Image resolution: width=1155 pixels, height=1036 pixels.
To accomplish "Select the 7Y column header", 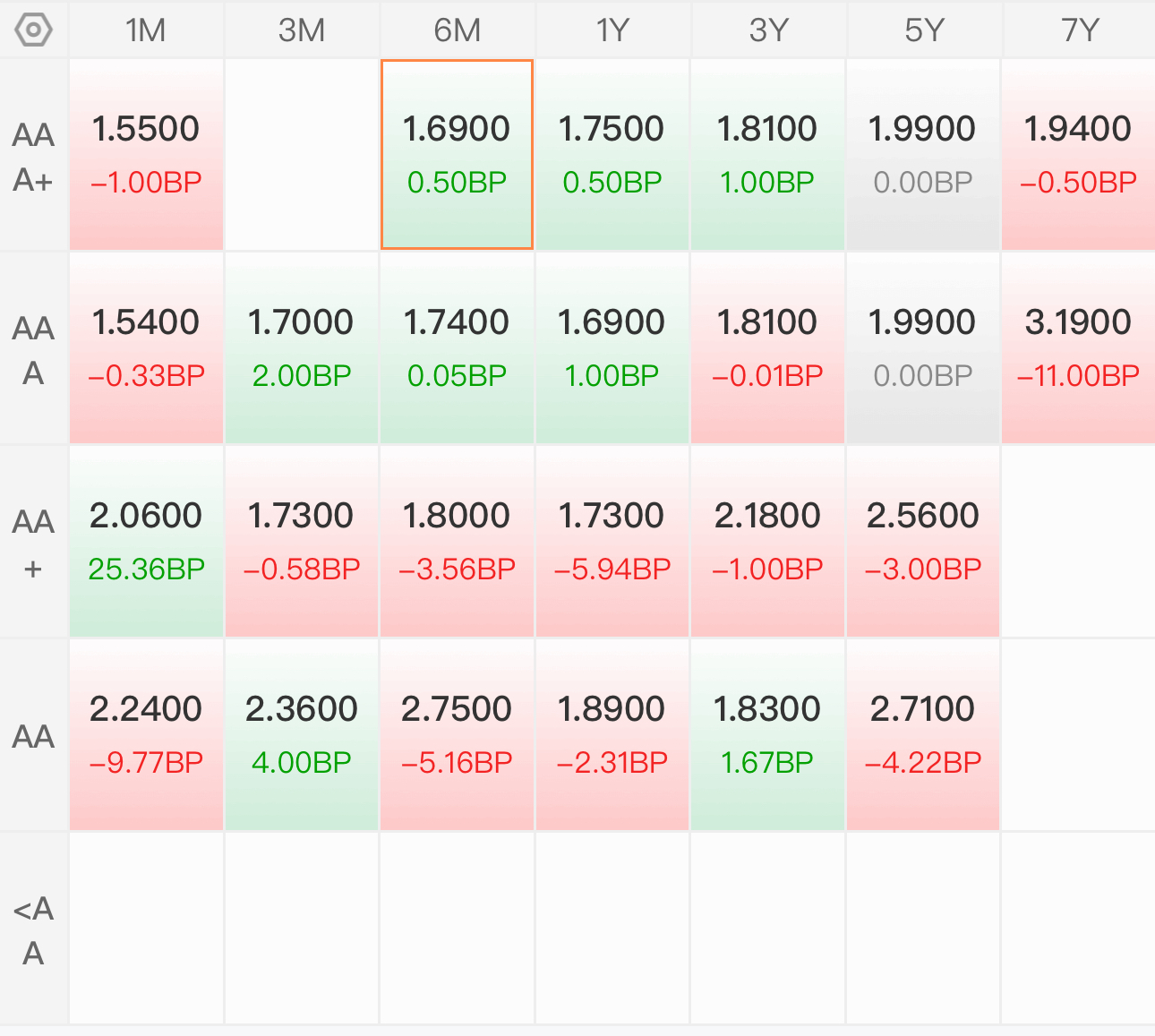I will click(x=1080, y=30).
